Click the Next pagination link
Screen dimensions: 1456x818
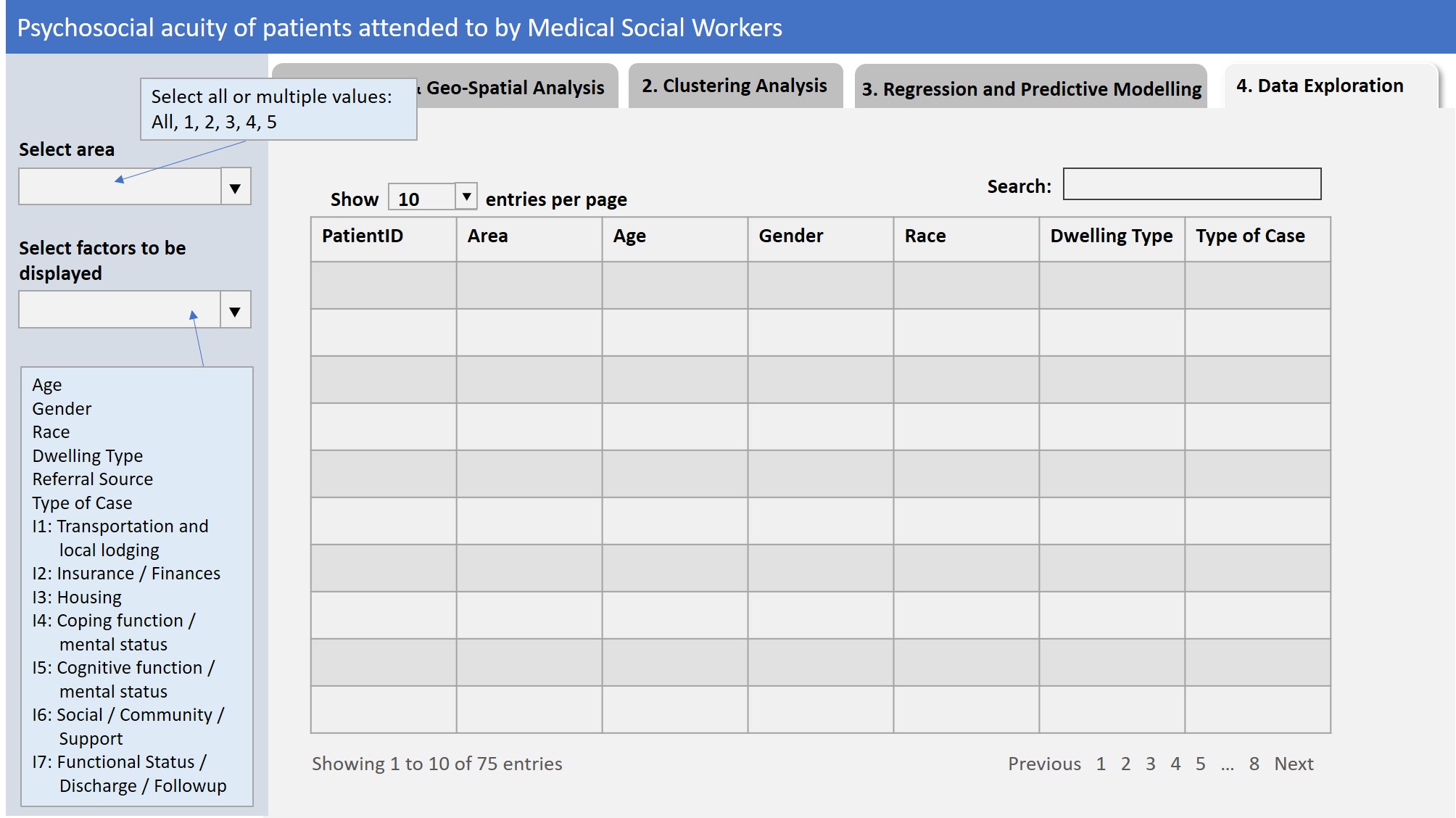click(x=1294, y=764)
